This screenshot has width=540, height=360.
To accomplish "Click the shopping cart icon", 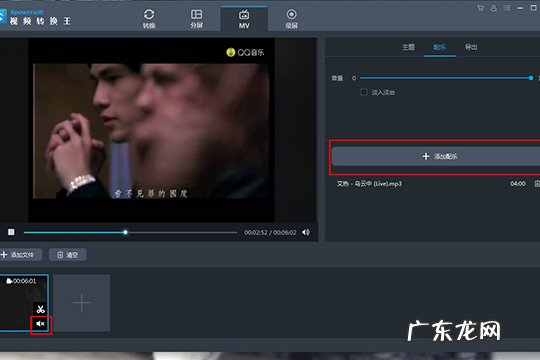I will coord(480,8).
